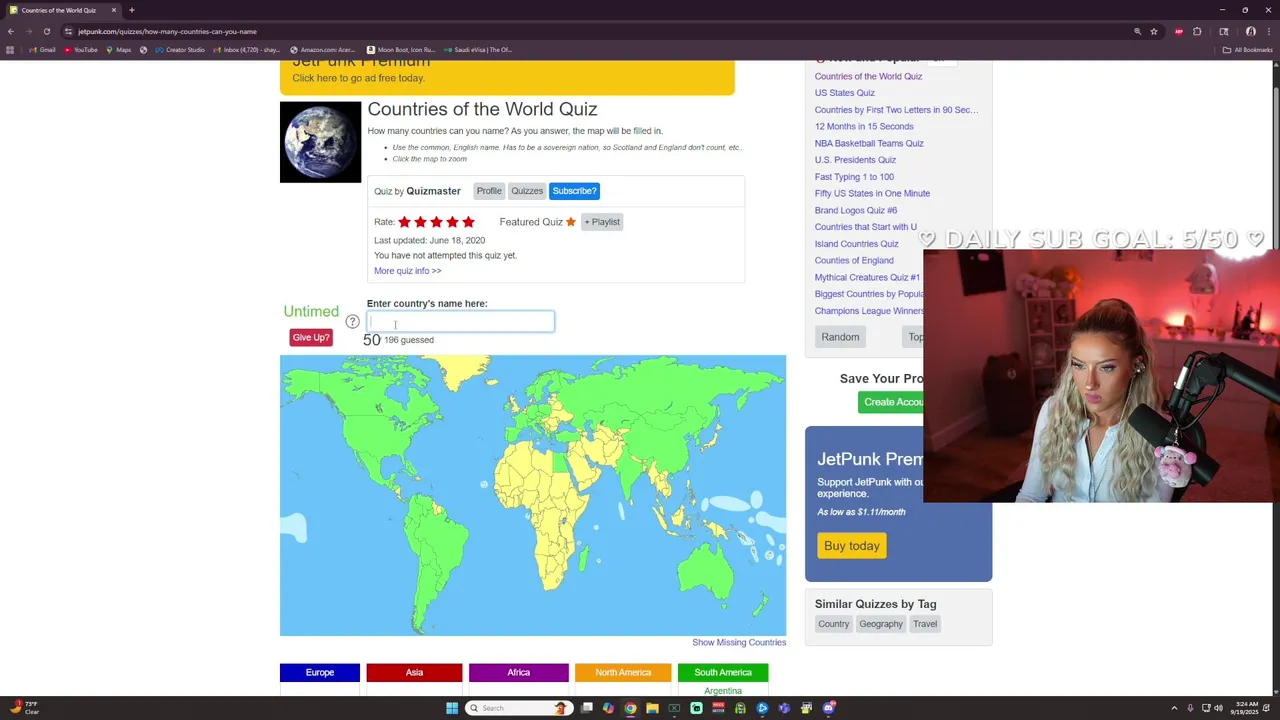
Task: Click the red Give Up? button
Action: click(311, 338)
